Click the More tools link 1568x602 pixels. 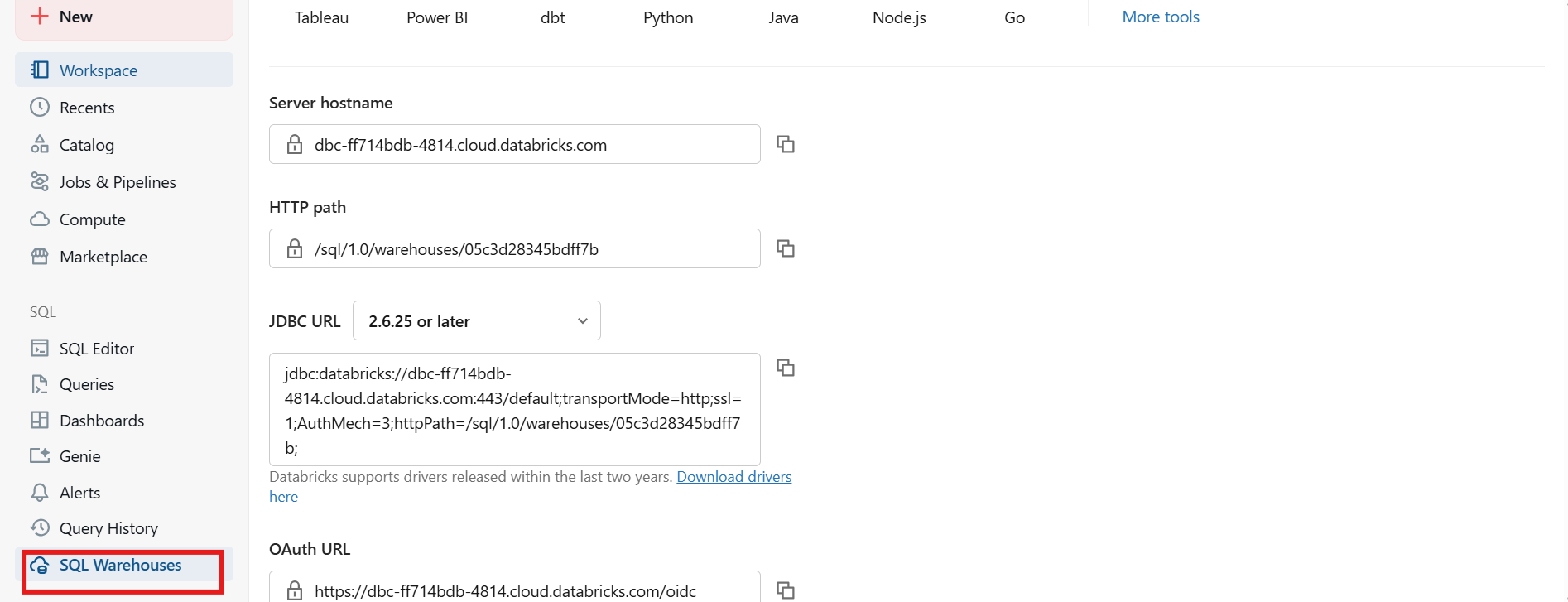(1160, 17)
